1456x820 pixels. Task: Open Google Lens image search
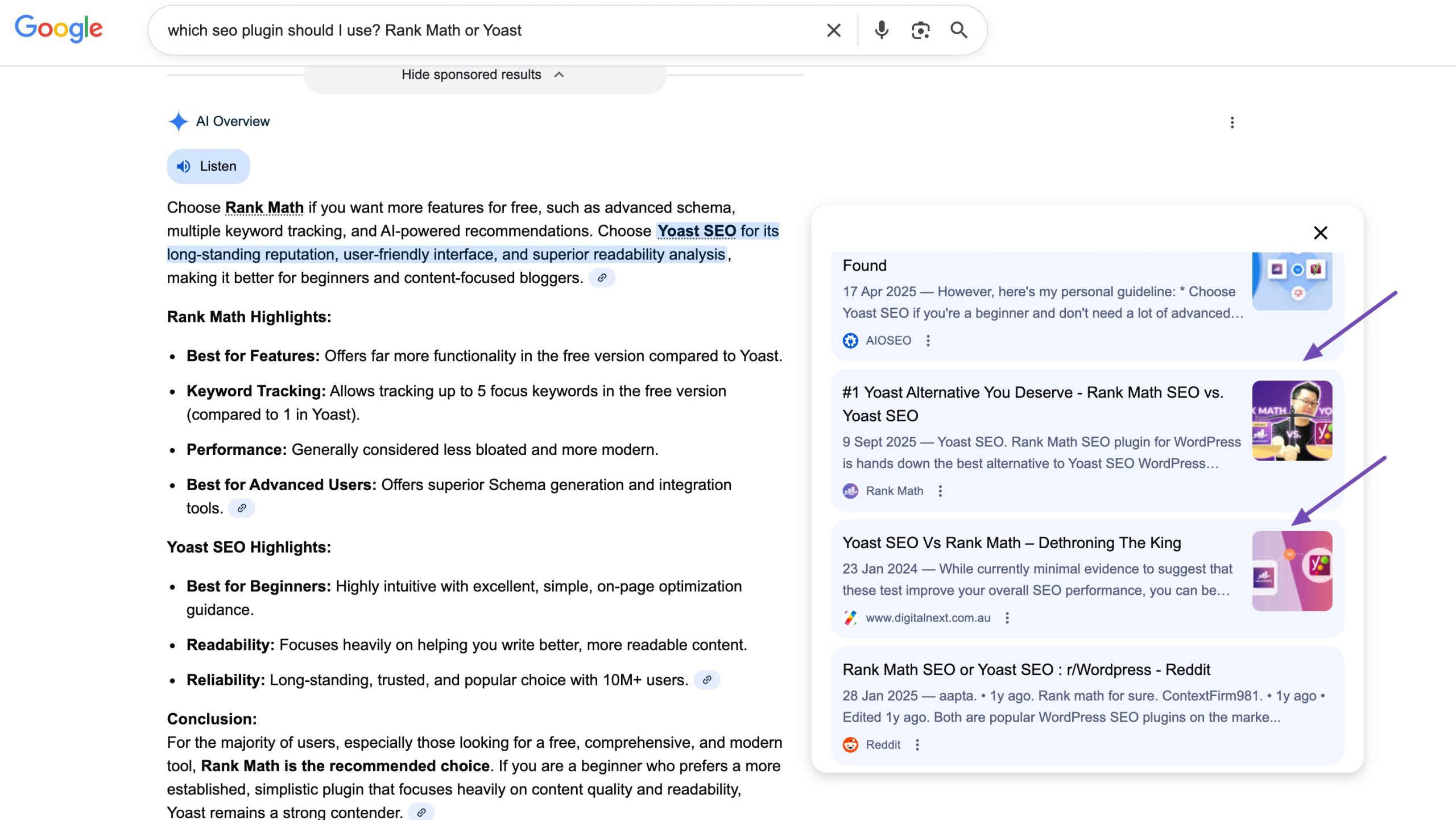coord(919,30)
